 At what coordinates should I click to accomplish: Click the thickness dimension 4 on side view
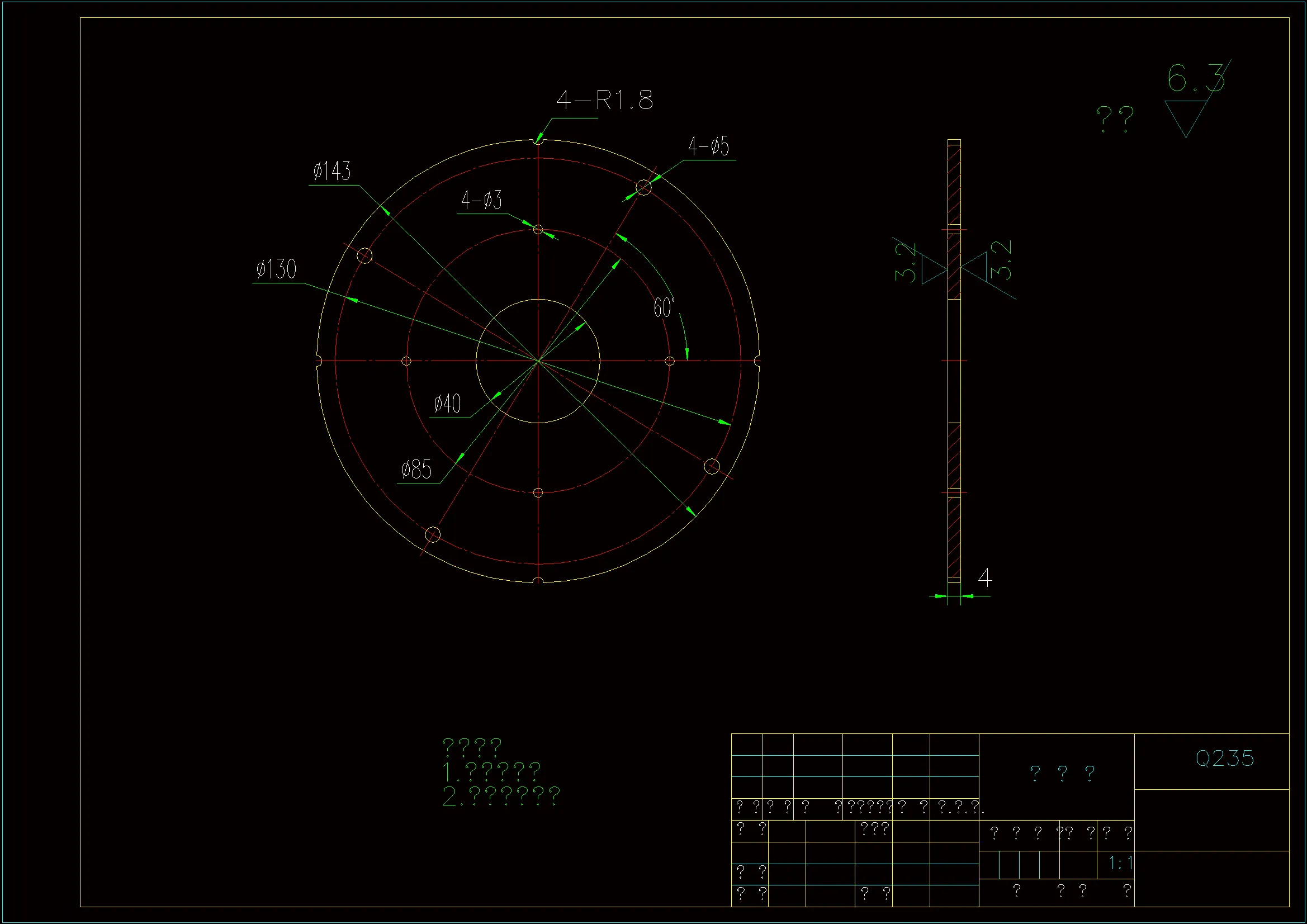[x=985, y=578]
